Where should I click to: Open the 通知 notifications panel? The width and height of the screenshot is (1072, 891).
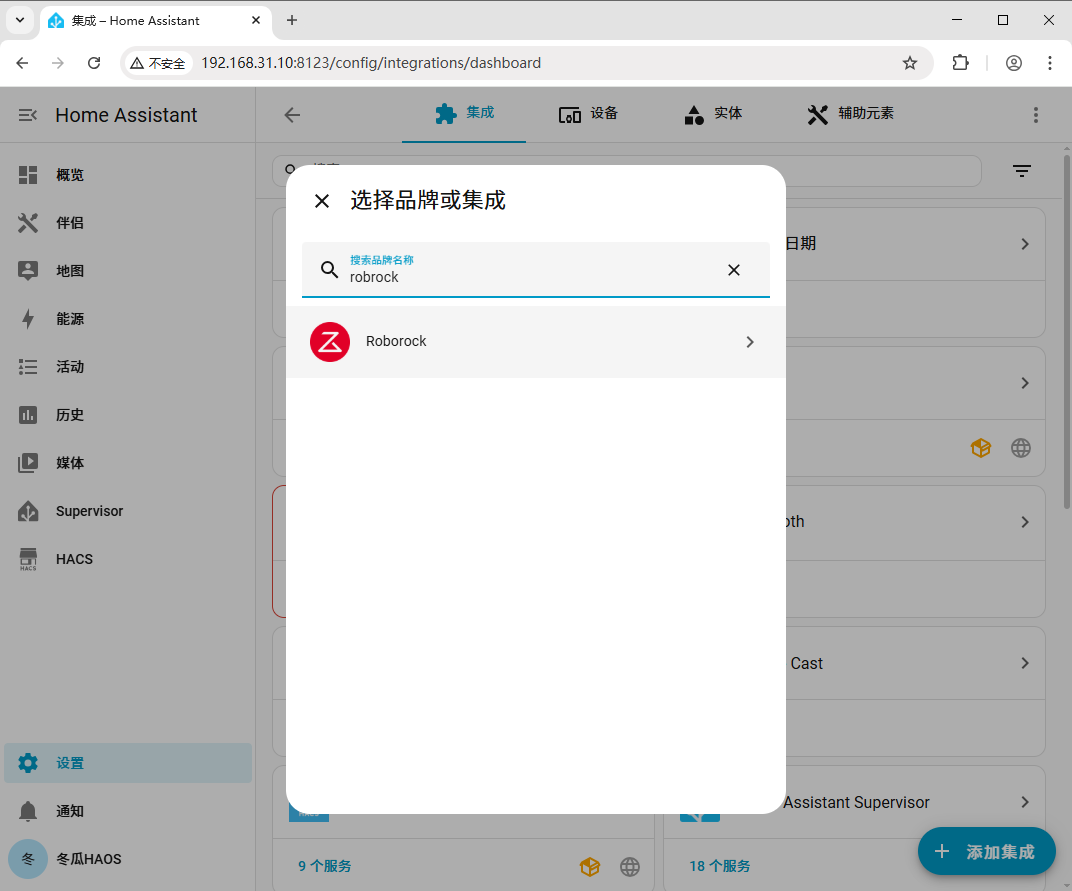pyautogui.click(x=128, y=811)
